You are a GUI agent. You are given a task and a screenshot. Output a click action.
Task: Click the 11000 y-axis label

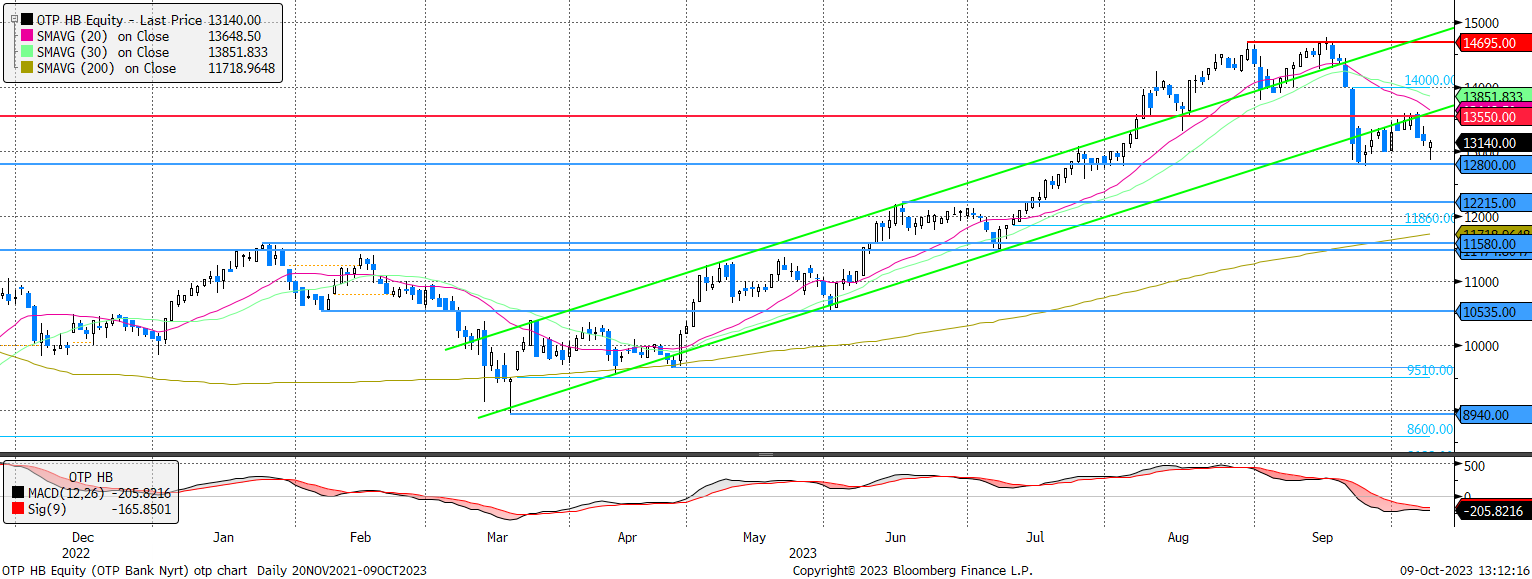click(1480, 282)
